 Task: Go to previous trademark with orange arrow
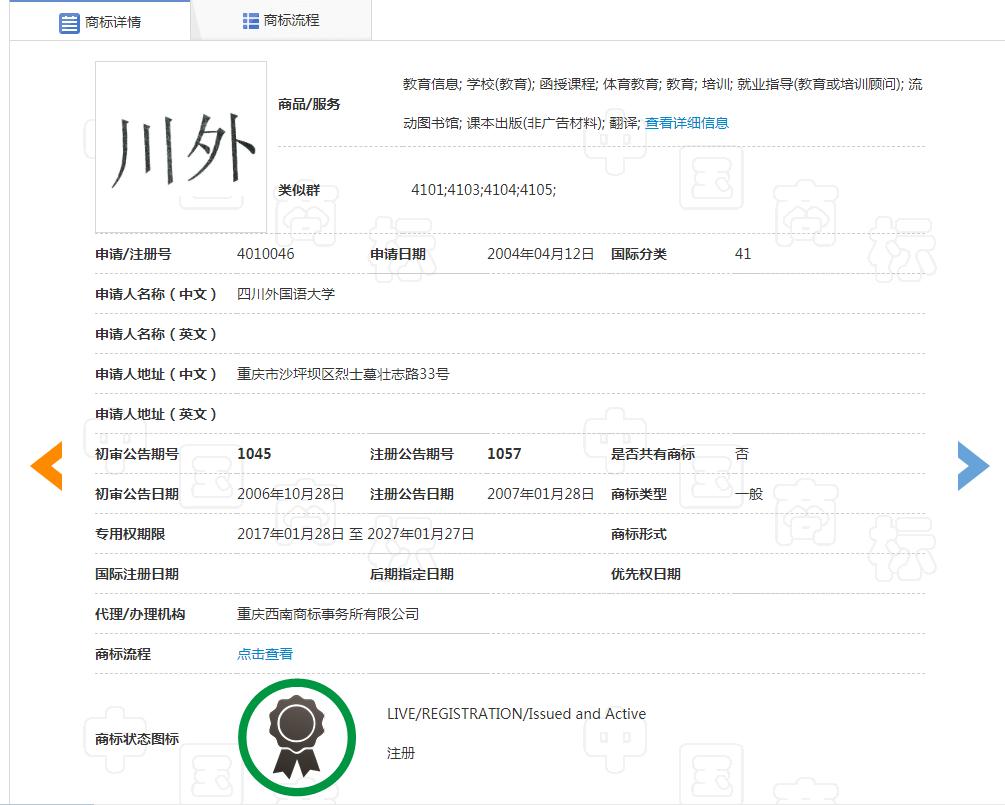click(x=46, y=466)
